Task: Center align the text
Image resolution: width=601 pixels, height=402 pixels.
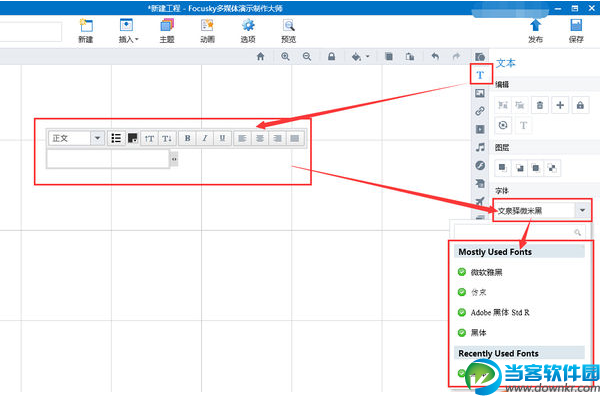Action: point(260,138)
